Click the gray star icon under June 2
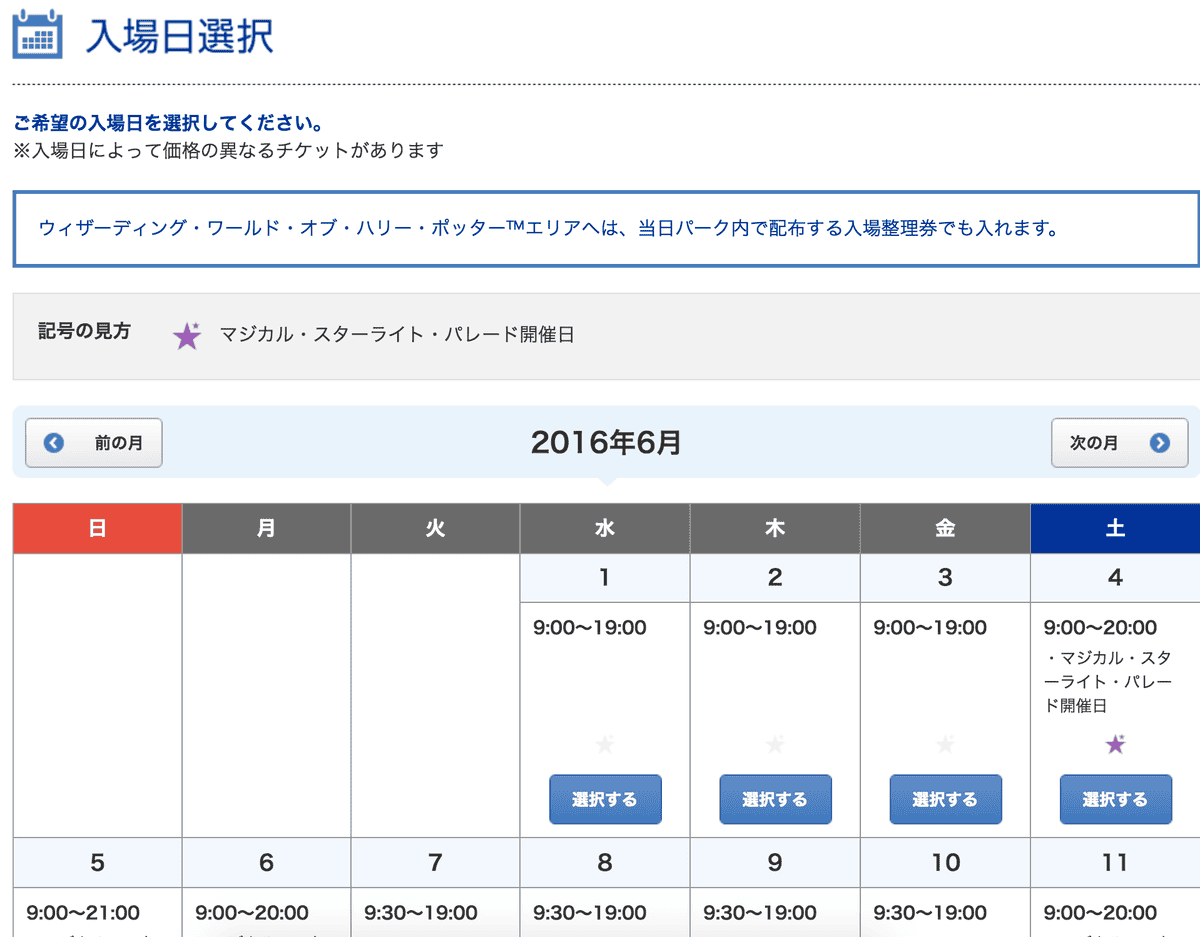 (x=775, y=744)
